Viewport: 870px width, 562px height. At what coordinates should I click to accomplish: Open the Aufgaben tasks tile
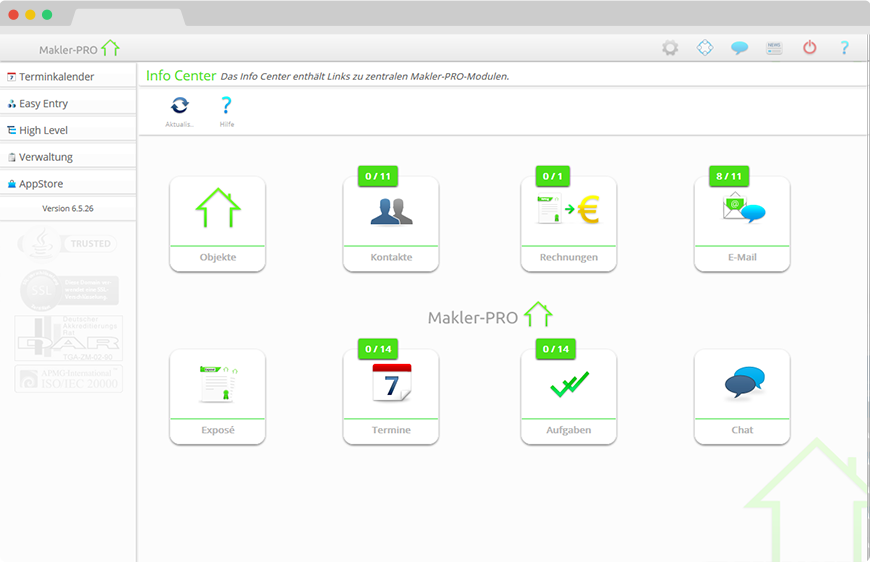pos(568,397)
